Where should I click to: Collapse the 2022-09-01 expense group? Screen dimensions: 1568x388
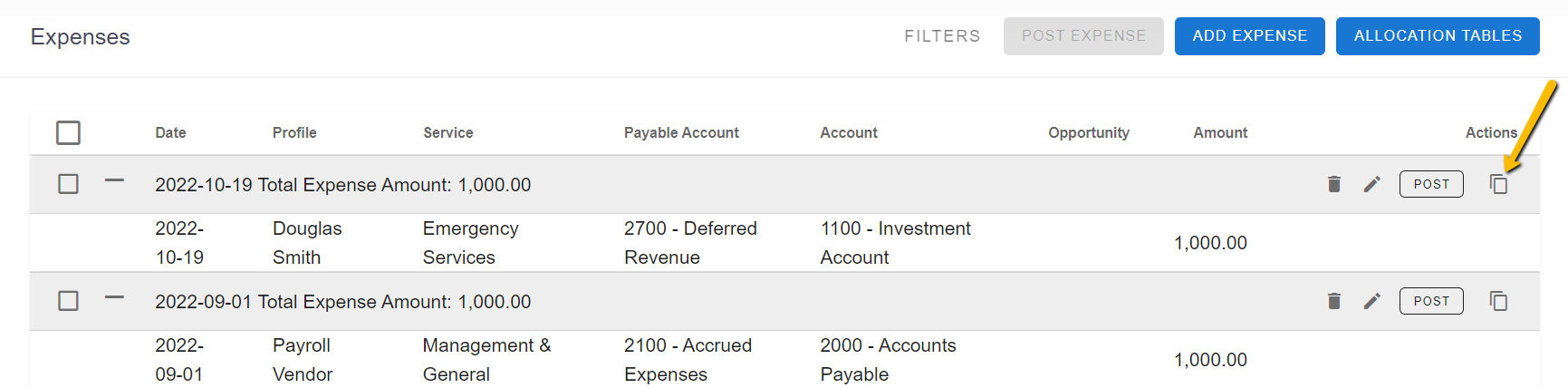(x=114, y=297)
